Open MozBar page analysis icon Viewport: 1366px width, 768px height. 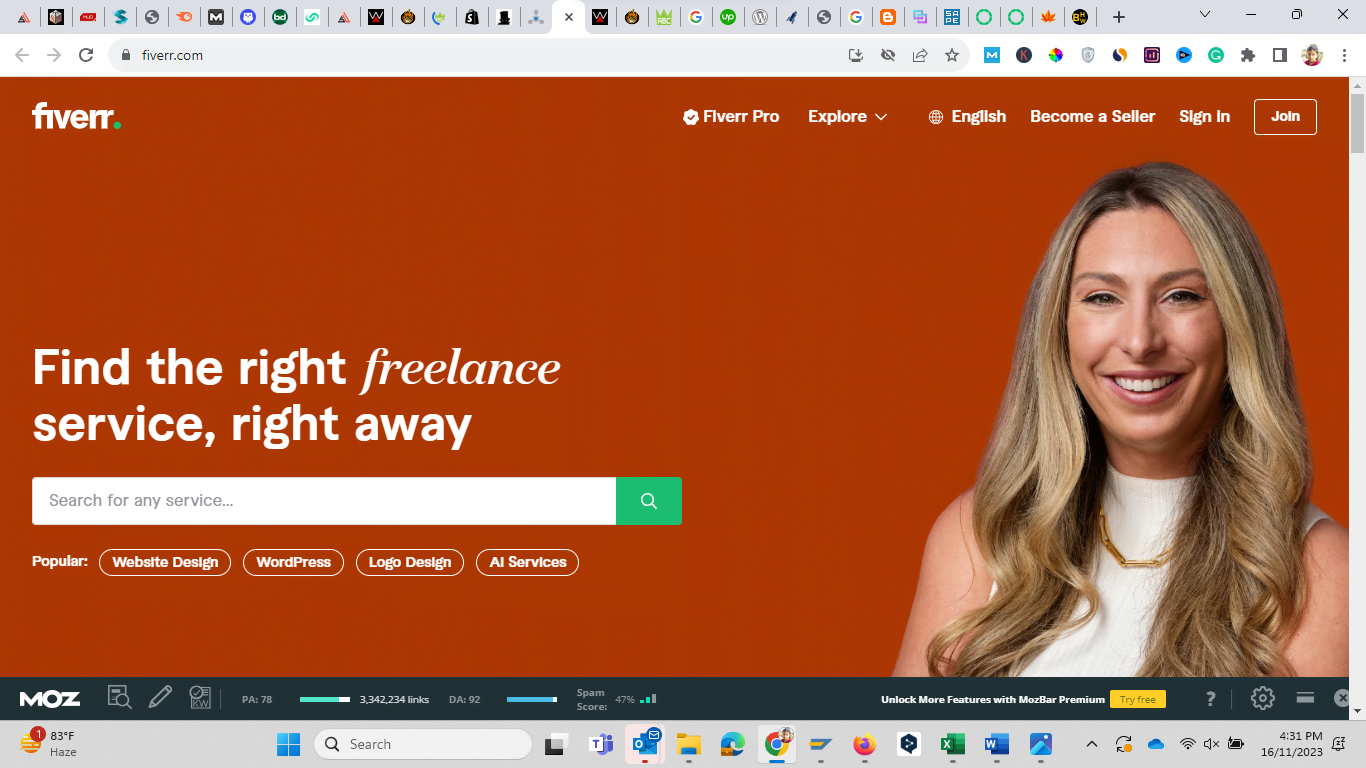119,698
